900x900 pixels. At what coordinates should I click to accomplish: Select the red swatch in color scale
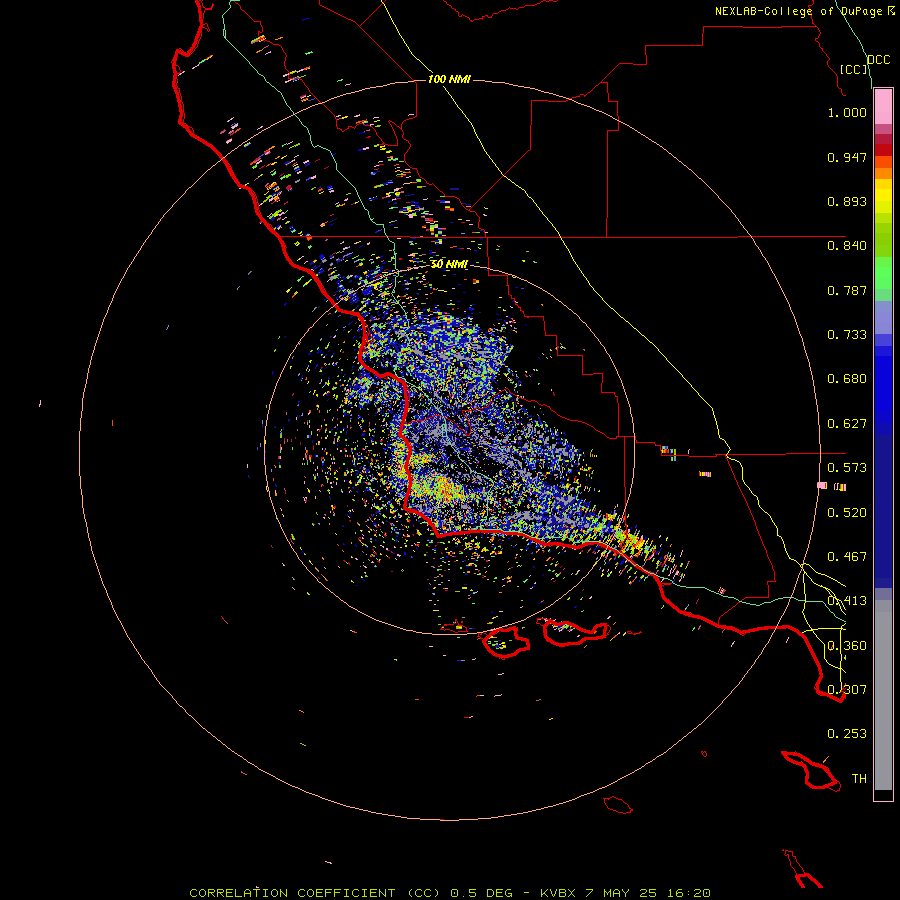(883, 150)
